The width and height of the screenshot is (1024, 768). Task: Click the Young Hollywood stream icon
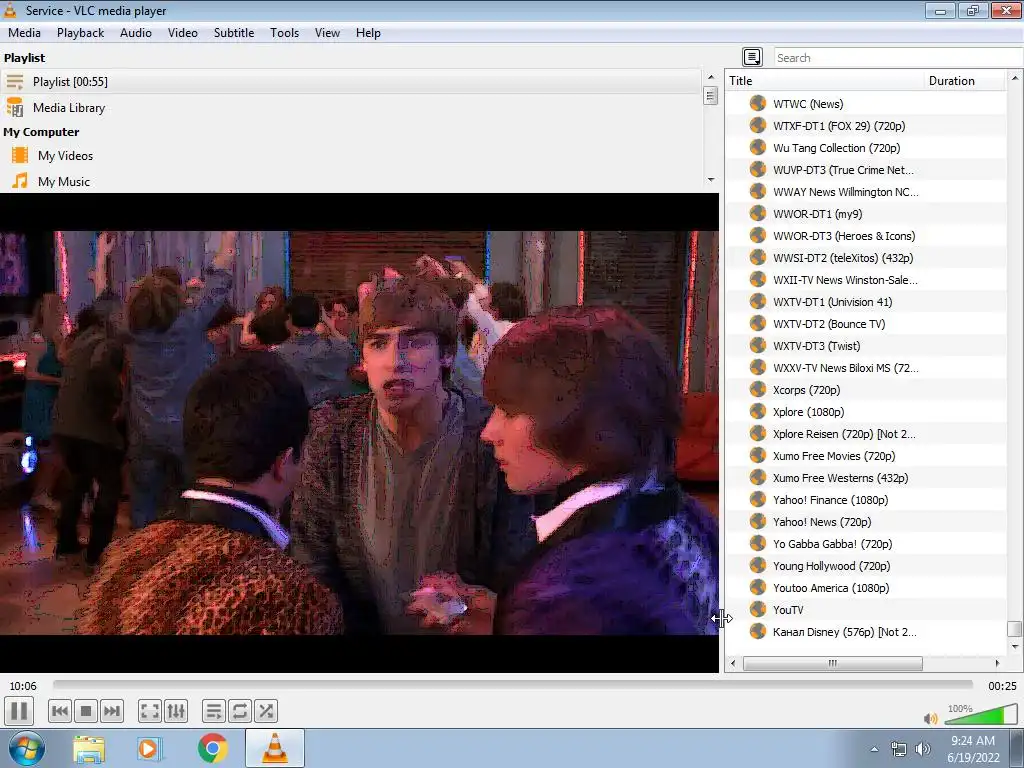coord(758,565)
